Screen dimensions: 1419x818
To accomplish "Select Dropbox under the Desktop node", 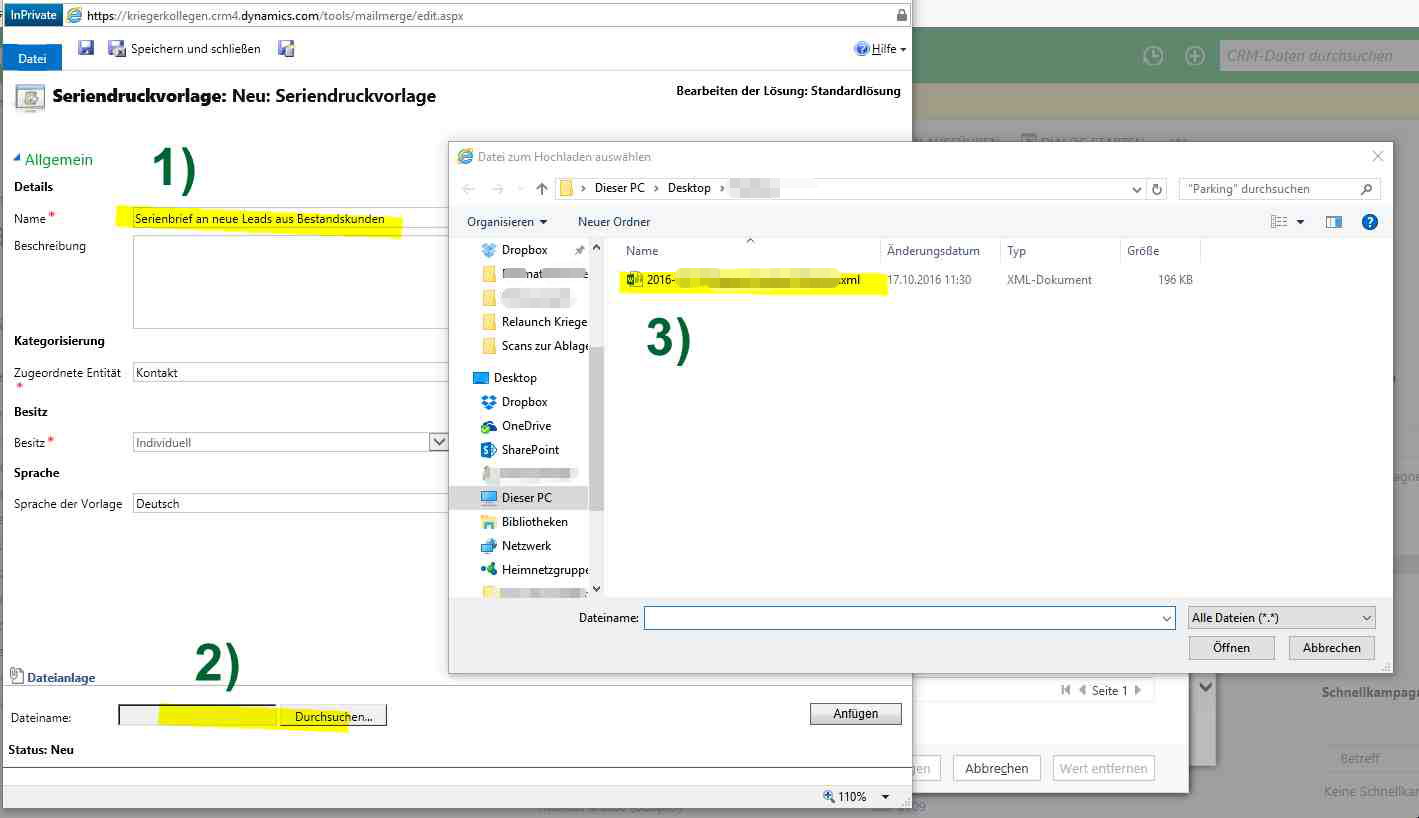I will 514,402.
